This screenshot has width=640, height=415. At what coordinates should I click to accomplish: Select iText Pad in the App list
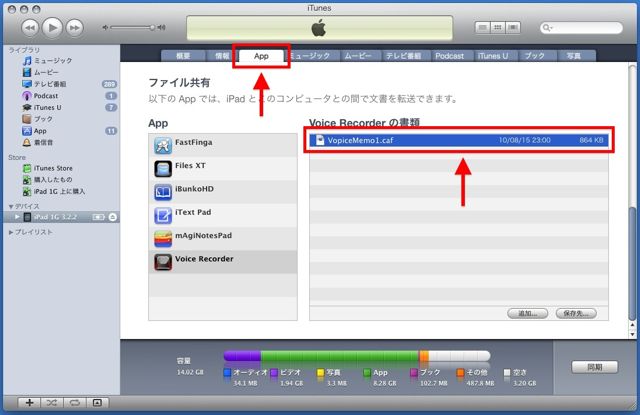point(223,215)
